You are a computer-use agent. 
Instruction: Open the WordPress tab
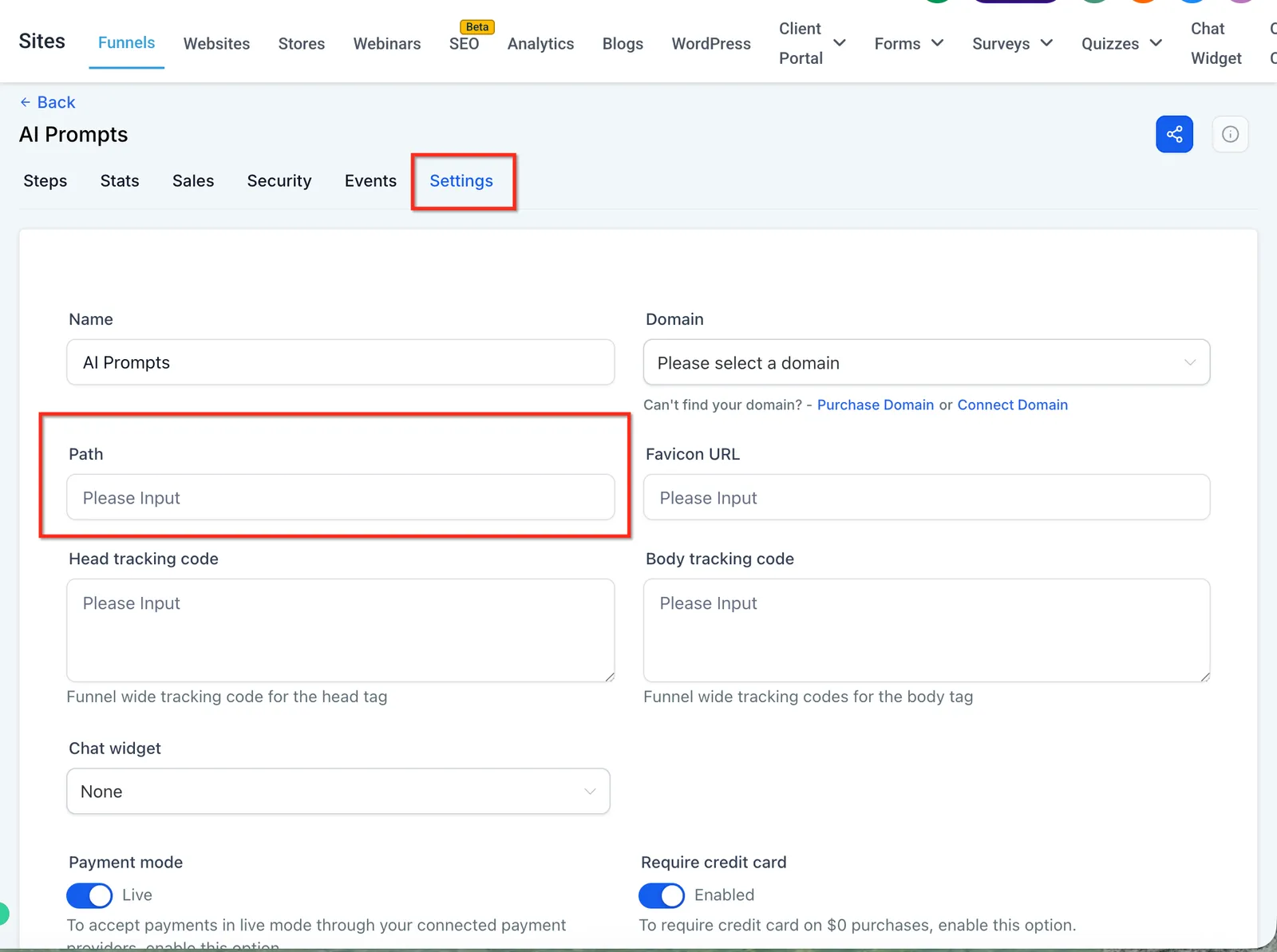[x=711, y=43]
